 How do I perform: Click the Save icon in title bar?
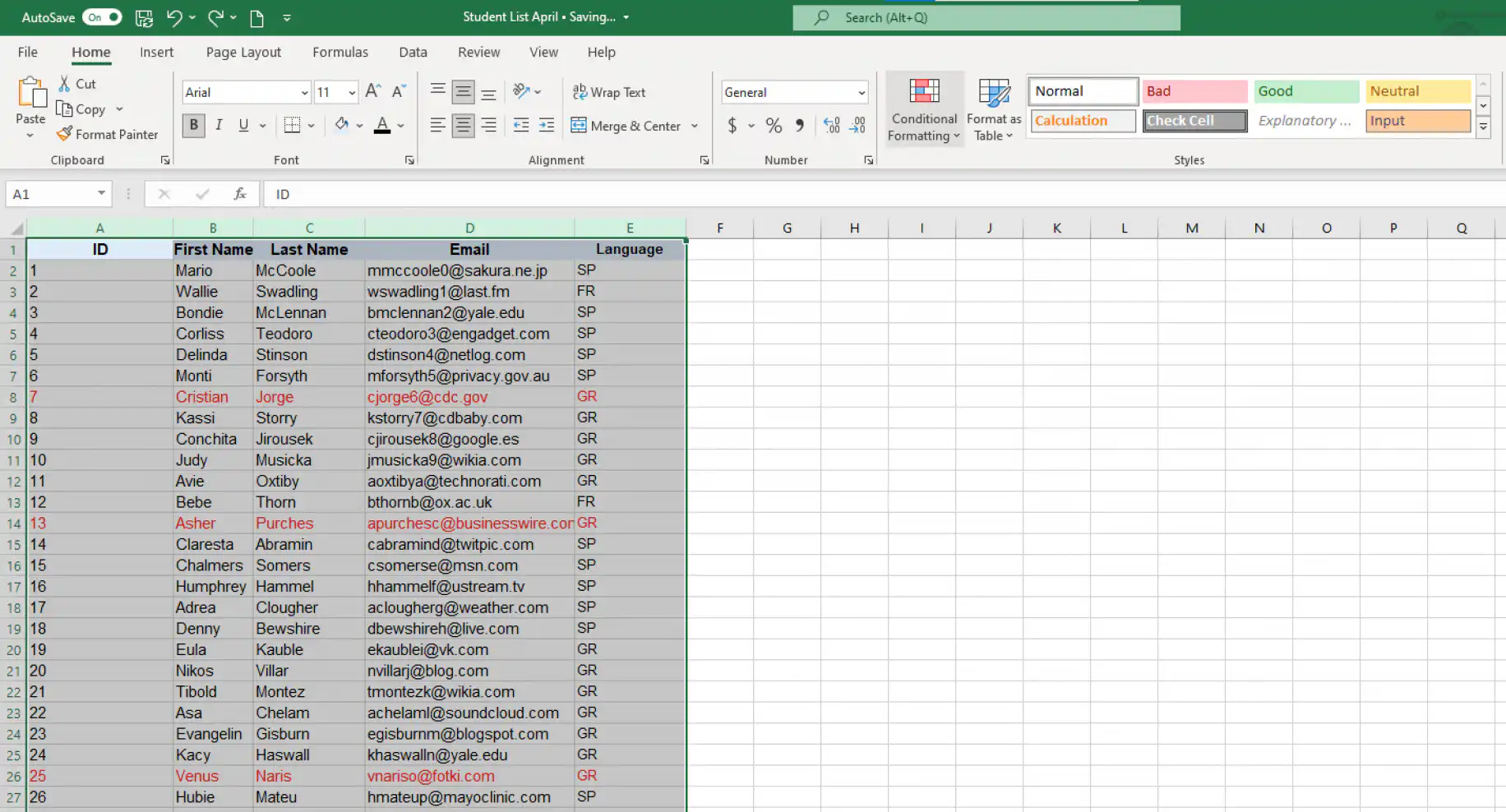(x=144, y=17)
